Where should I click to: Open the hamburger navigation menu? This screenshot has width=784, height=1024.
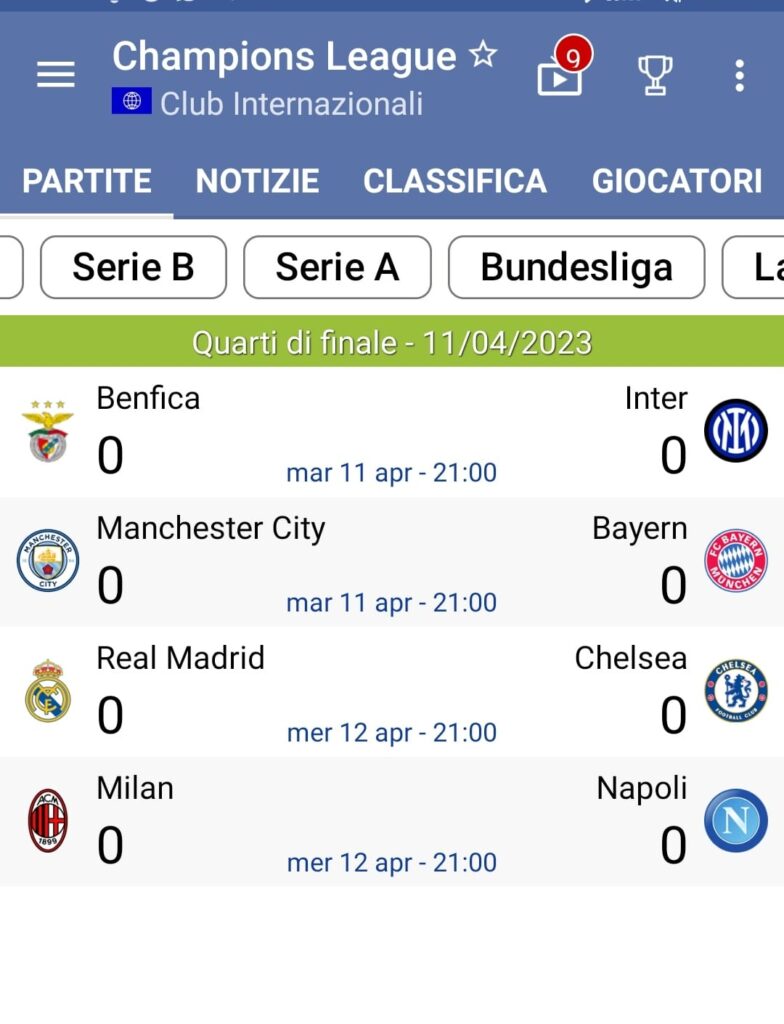tap(55, 75)
